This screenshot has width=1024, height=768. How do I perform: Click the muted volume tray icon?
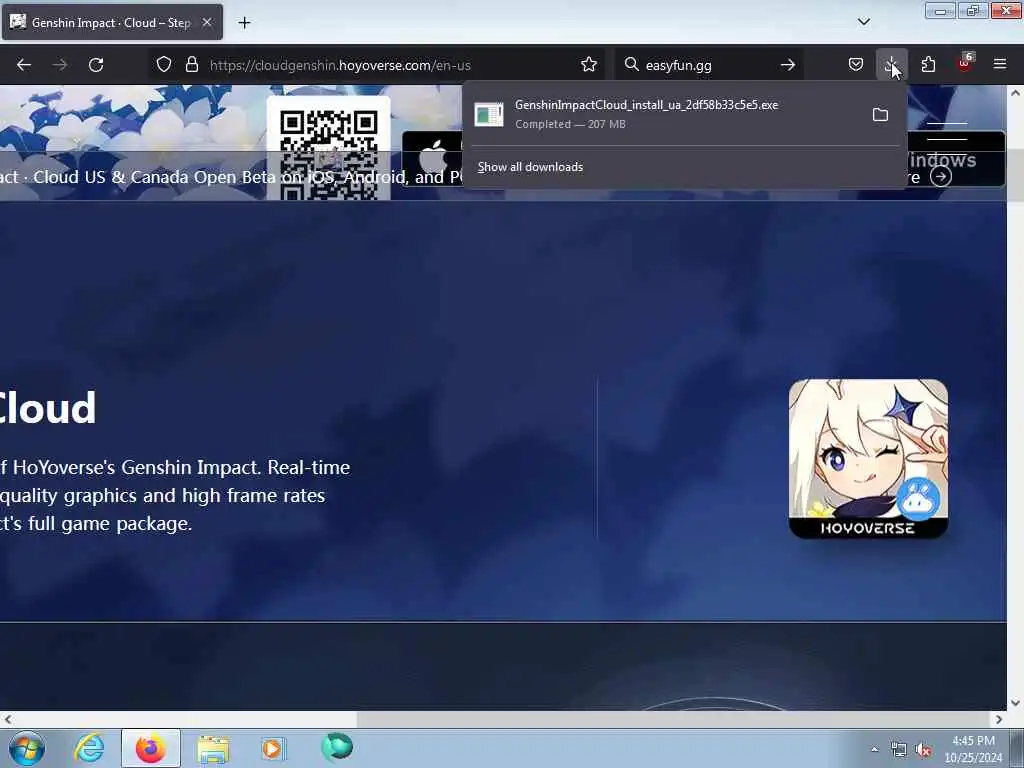point(923,750)
